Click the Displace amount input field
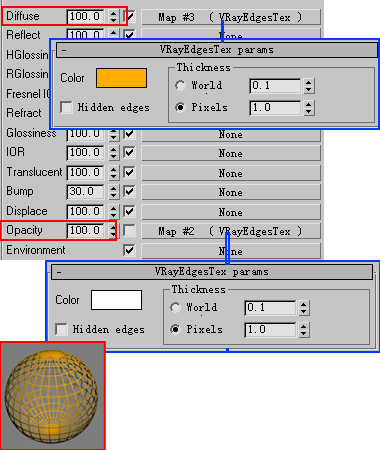The image size is (380, 450). point(85,212)
